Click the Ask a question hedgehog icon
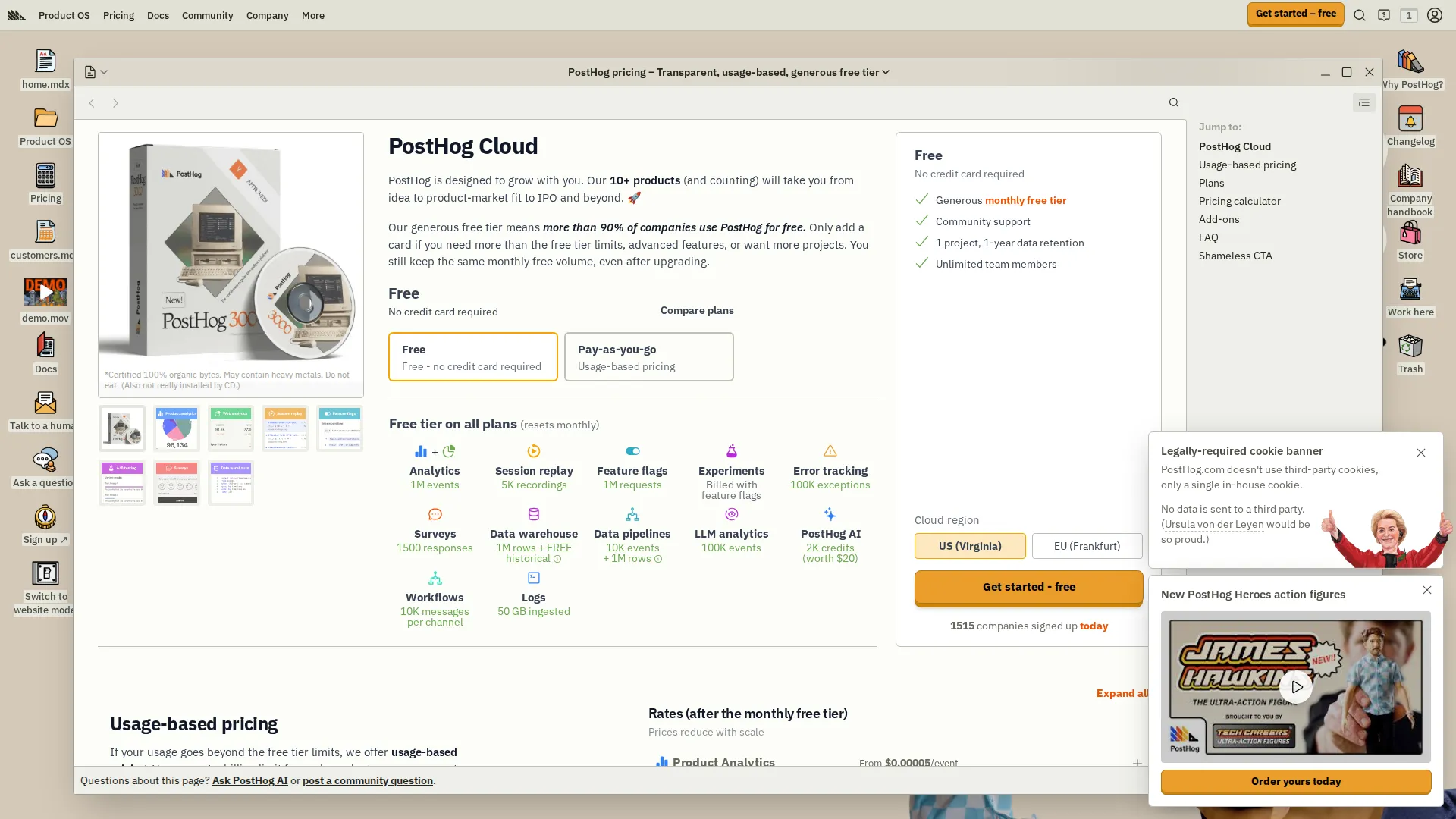Viewport: 1456px width, 819px height. pyautogui.click(x=45, y=461)
